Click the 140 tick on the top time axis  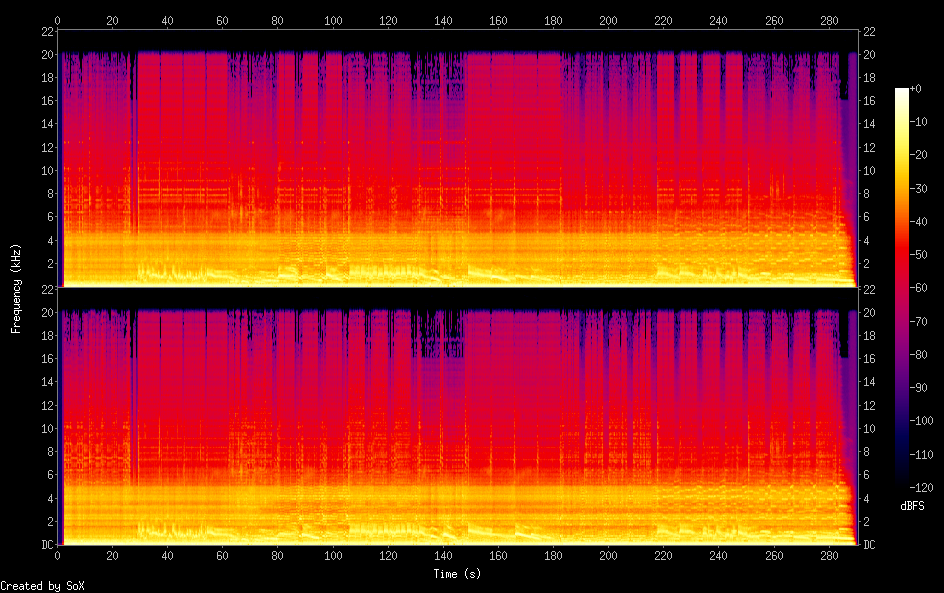tap(443, 20)
